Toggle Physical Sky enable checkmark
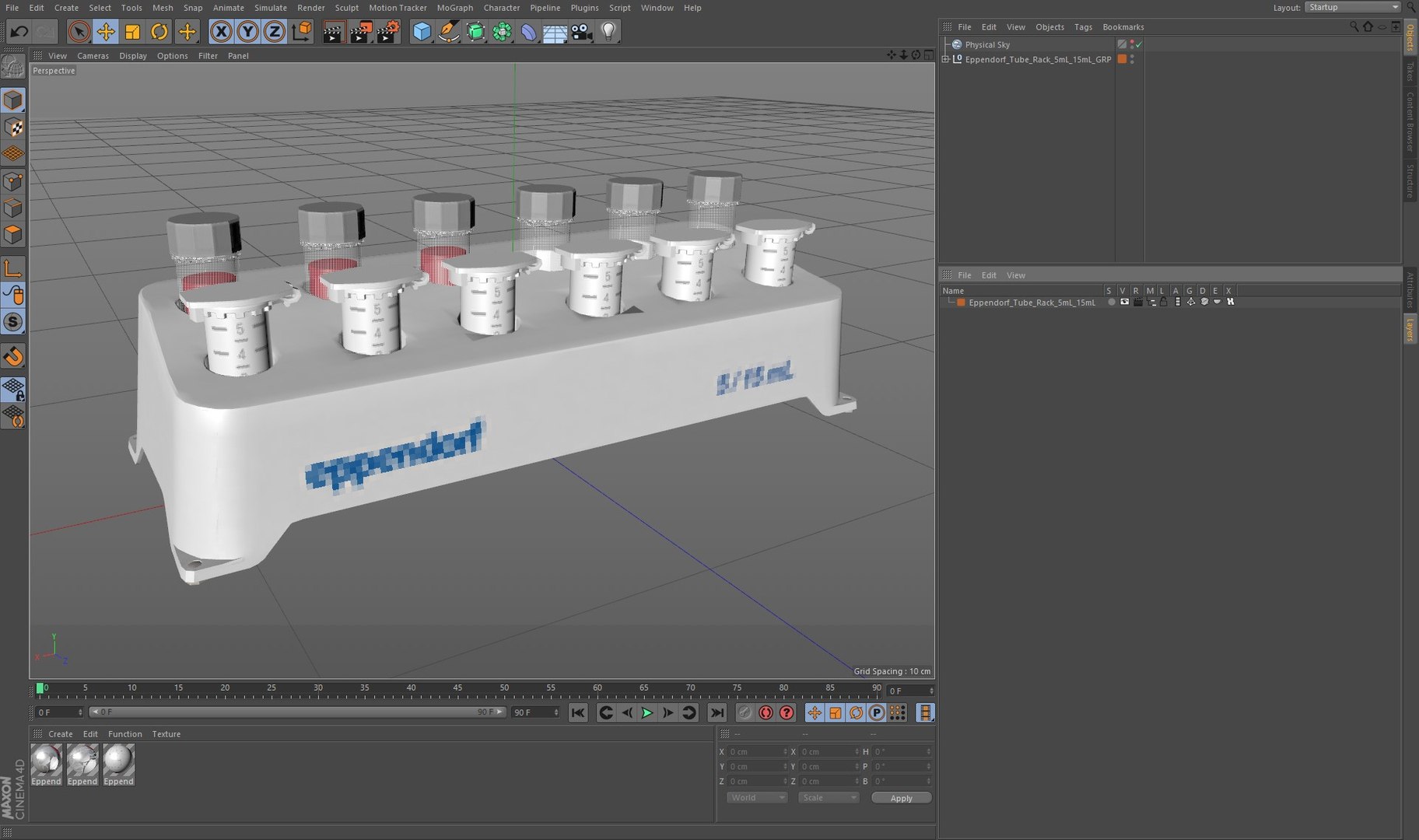Screen dimensions: 1419x840 [1139, 44]
